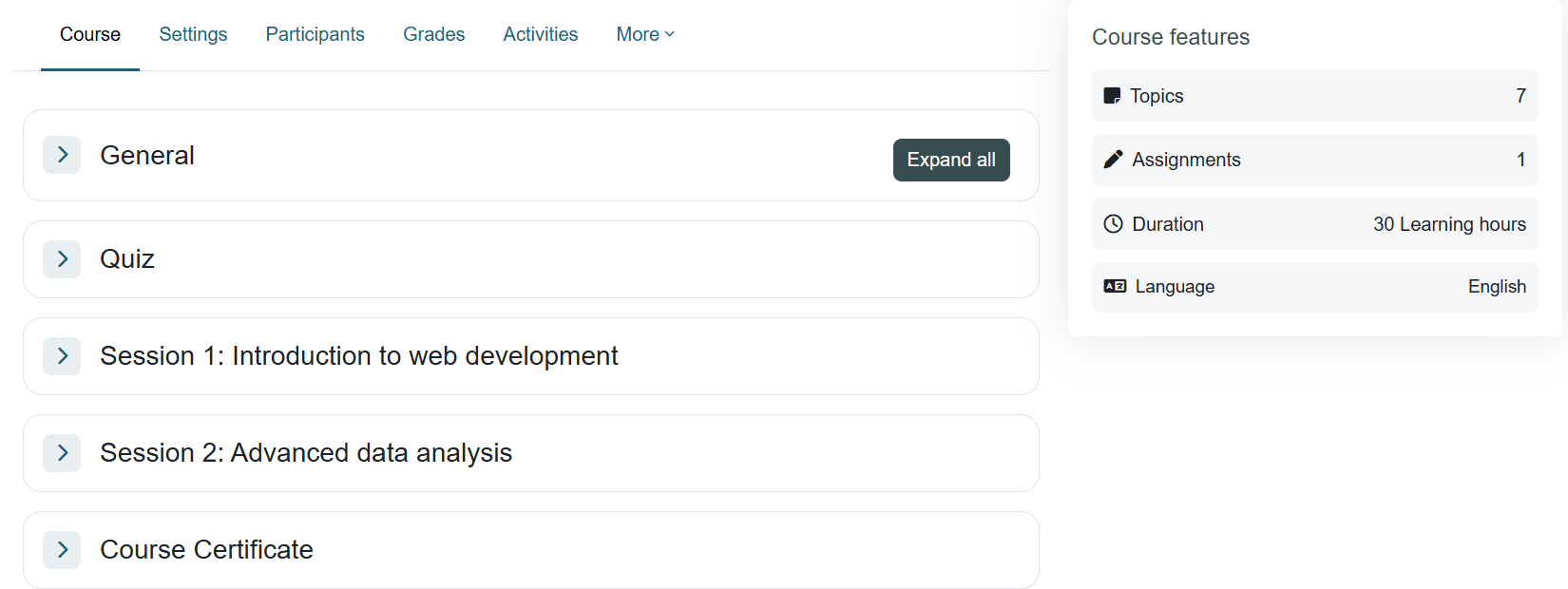Click the Topics sticky-note icon
The height and width of the screenshot is (589, 1568).
(x=1112, y=96)
